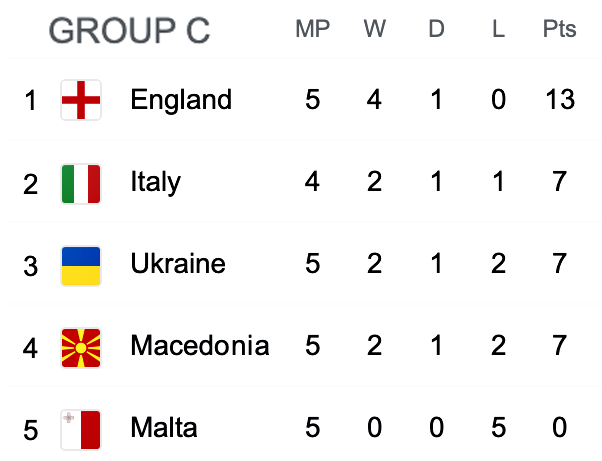The height and width of the screenshot is (461, 602).
Task: Click the D column header
Action: coord(436,29)
